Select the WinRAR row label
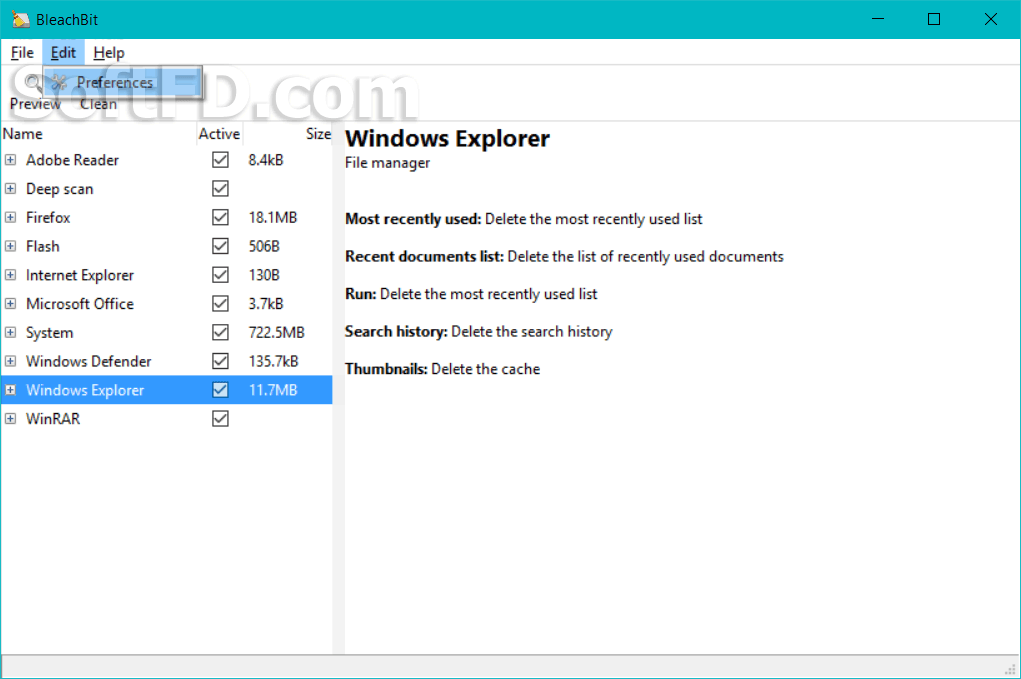The height and width of the screenshot is (679, 1021). pos(53,419)
